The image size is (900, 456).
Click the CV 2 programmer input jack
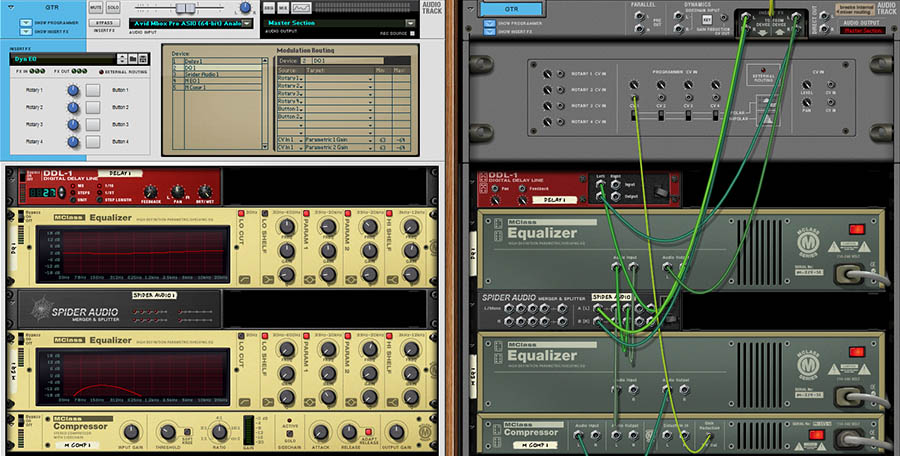[661, 98]
